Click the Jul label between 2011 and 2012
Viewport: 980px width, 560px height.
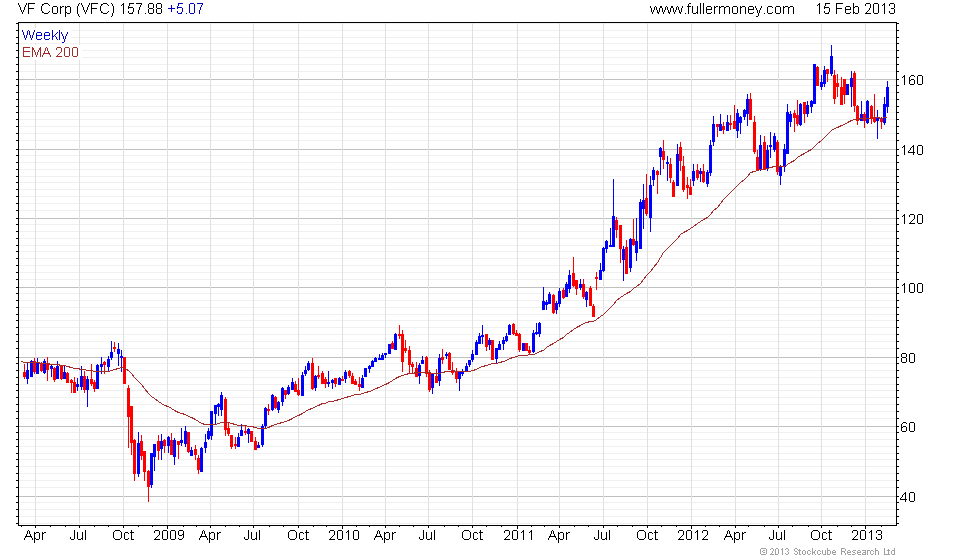pos(602,536)
